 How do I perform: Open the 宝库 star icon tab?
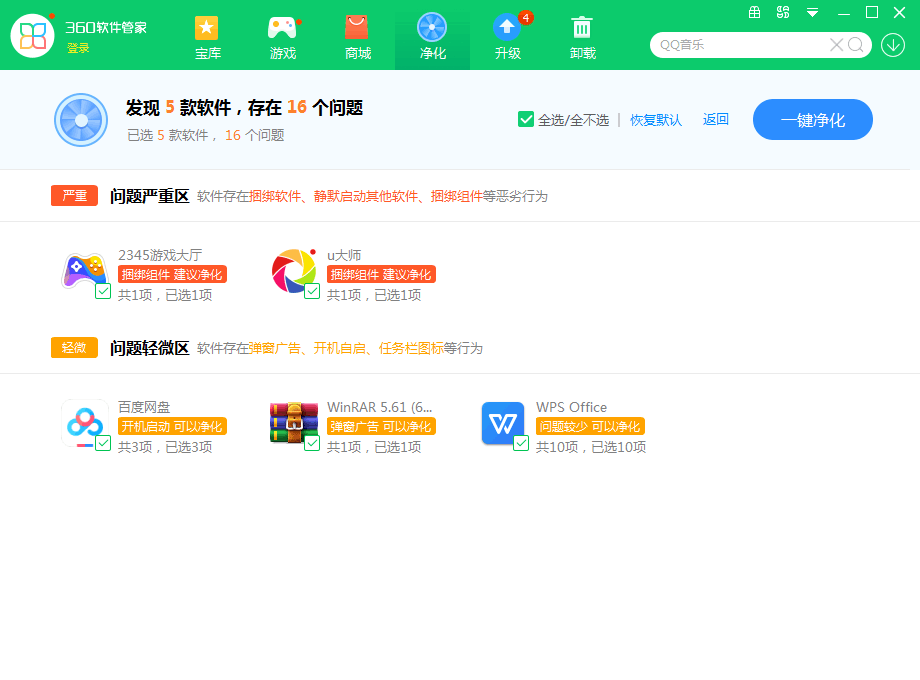(x=207, y=38)
